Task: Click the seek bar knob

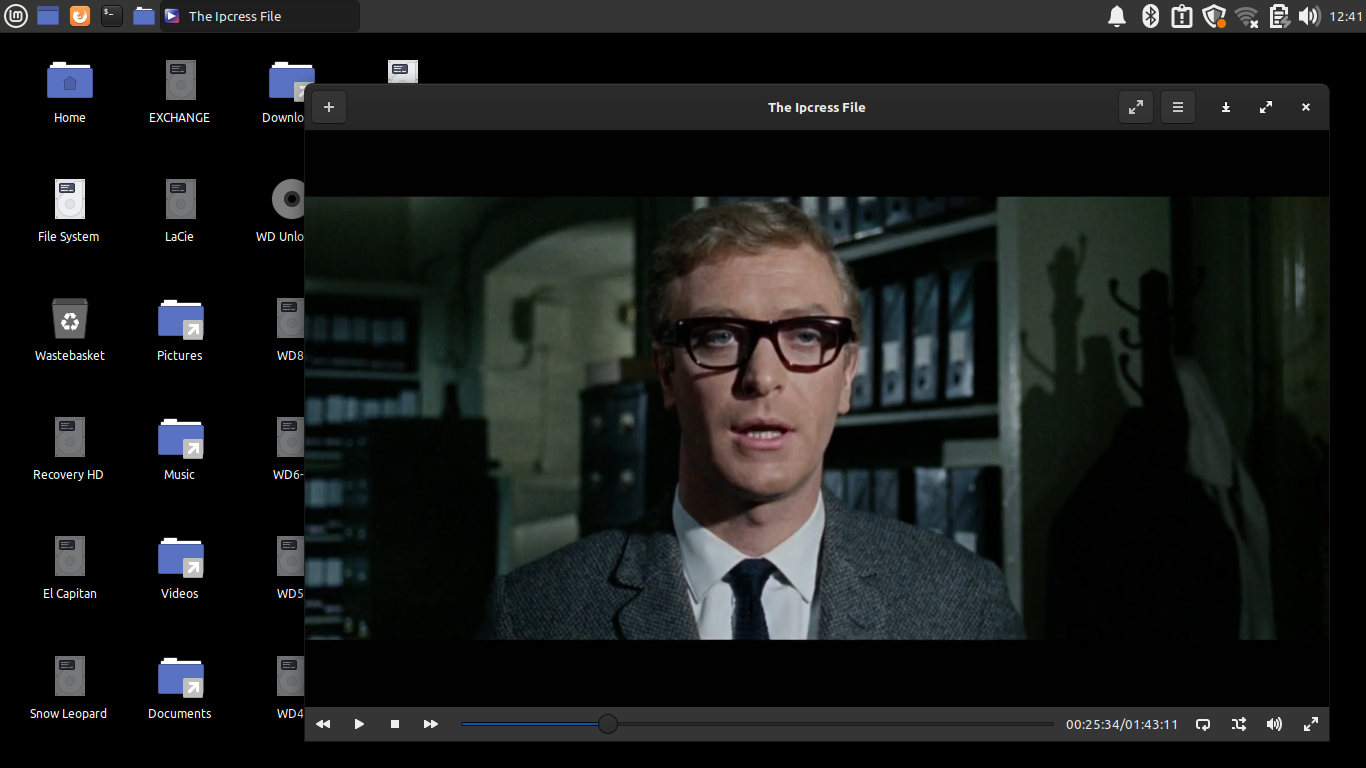Action: [x=608, y=724]
